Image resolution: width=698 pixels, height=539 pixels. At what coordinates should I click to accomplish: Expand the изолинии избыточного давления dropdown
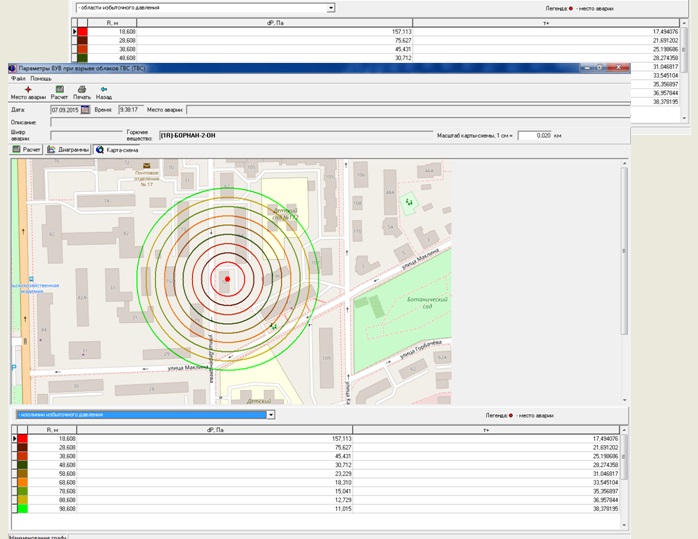point(270,414)
